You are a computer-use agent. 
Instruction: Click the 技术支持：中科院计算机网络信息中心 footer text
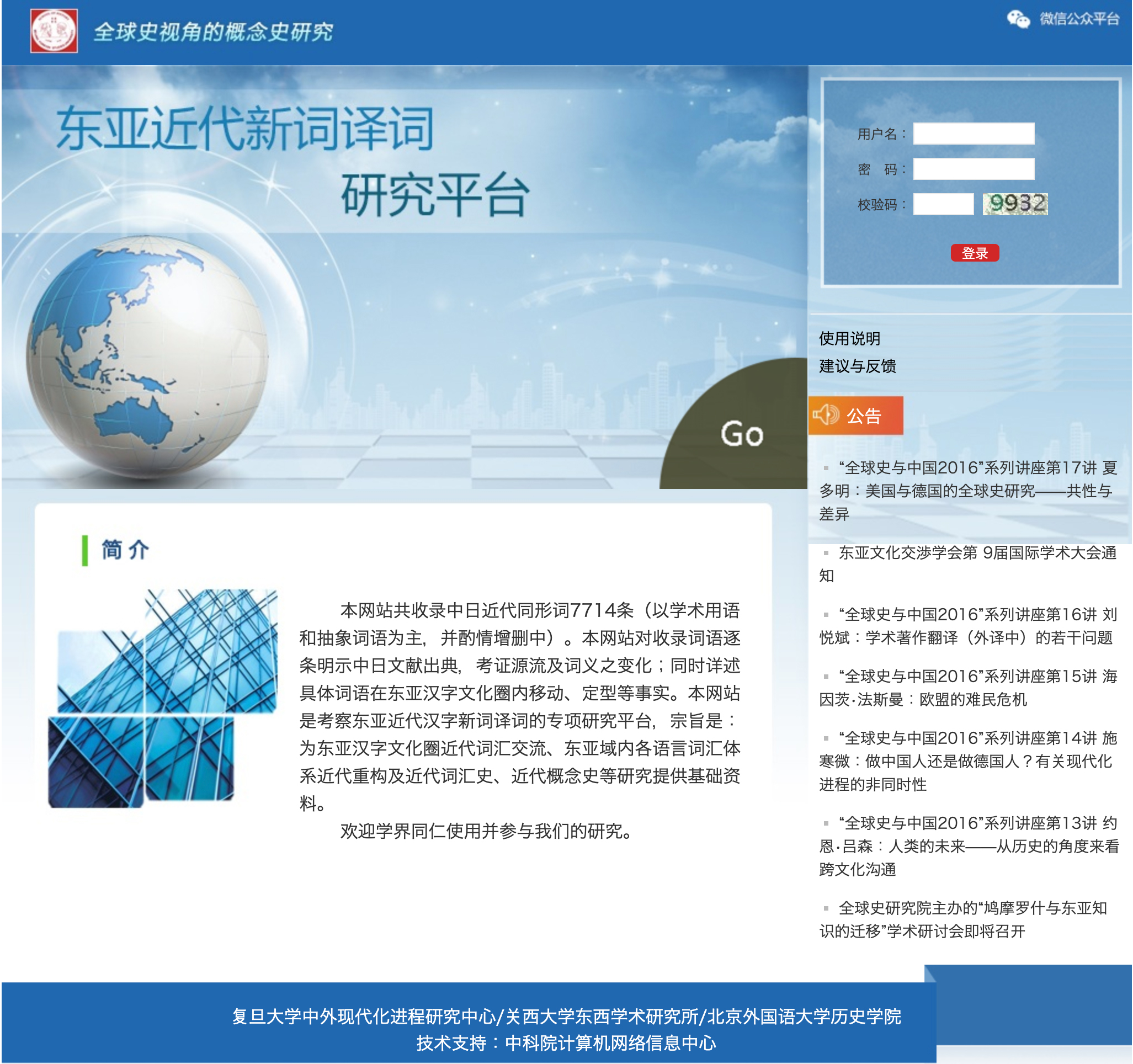point(566,1043)
